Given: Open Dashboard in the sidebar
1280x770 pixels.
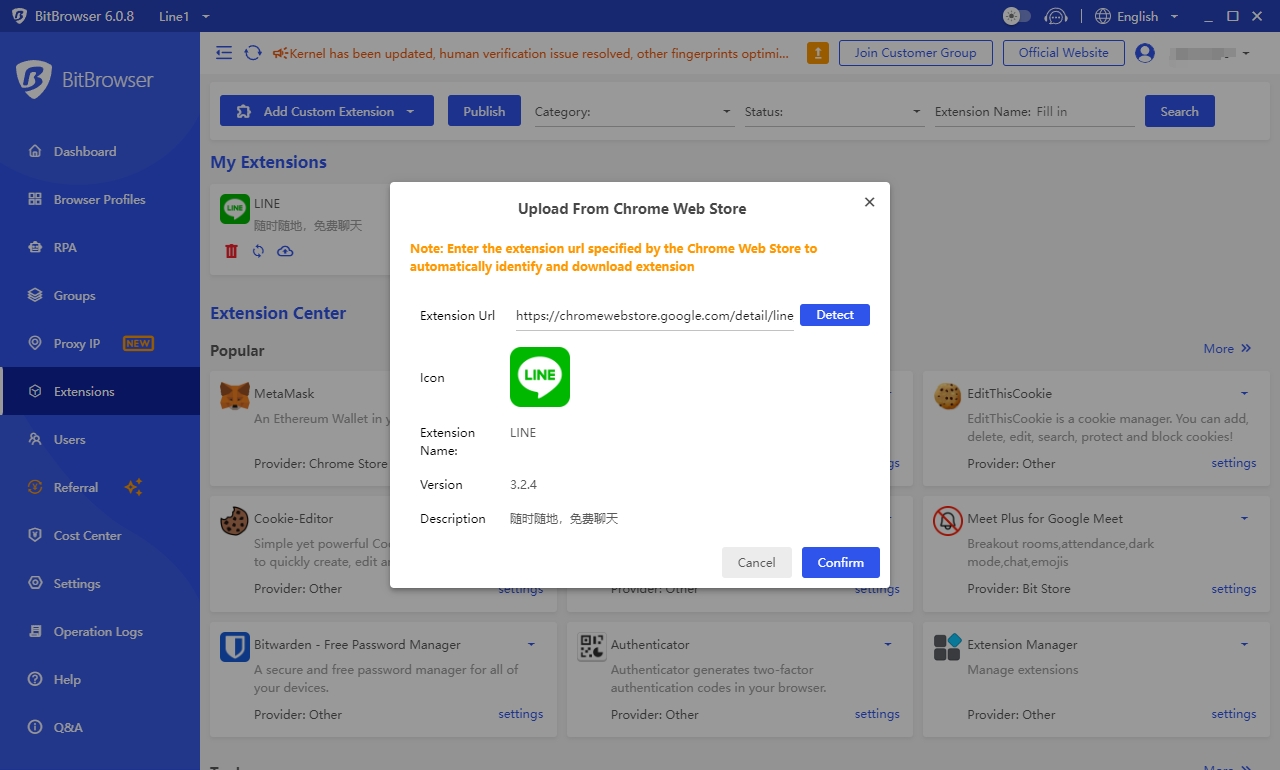Looking at the screenshot, I should point(100,151).
